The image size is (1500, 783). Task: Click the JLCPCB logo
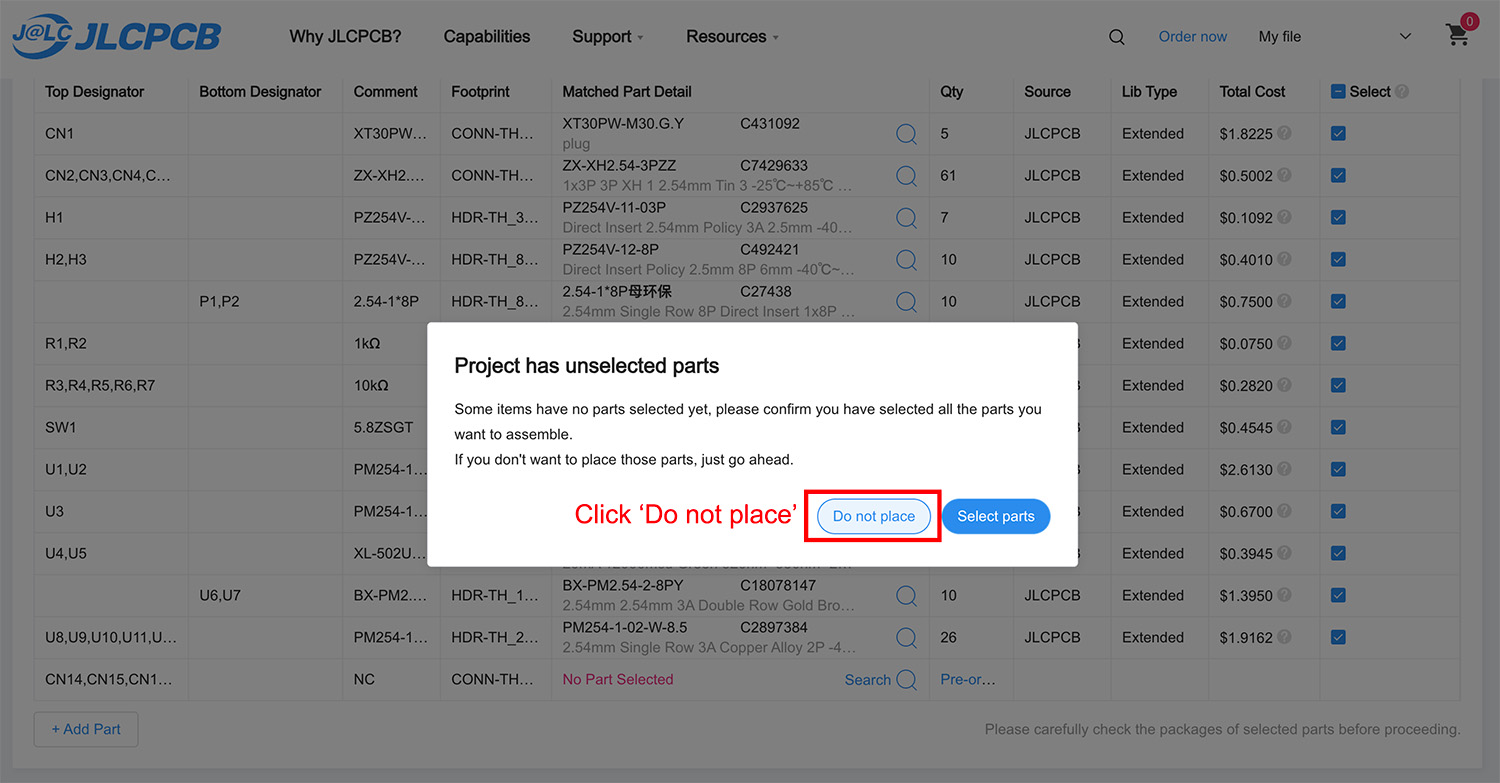click(x=116, y=36)
